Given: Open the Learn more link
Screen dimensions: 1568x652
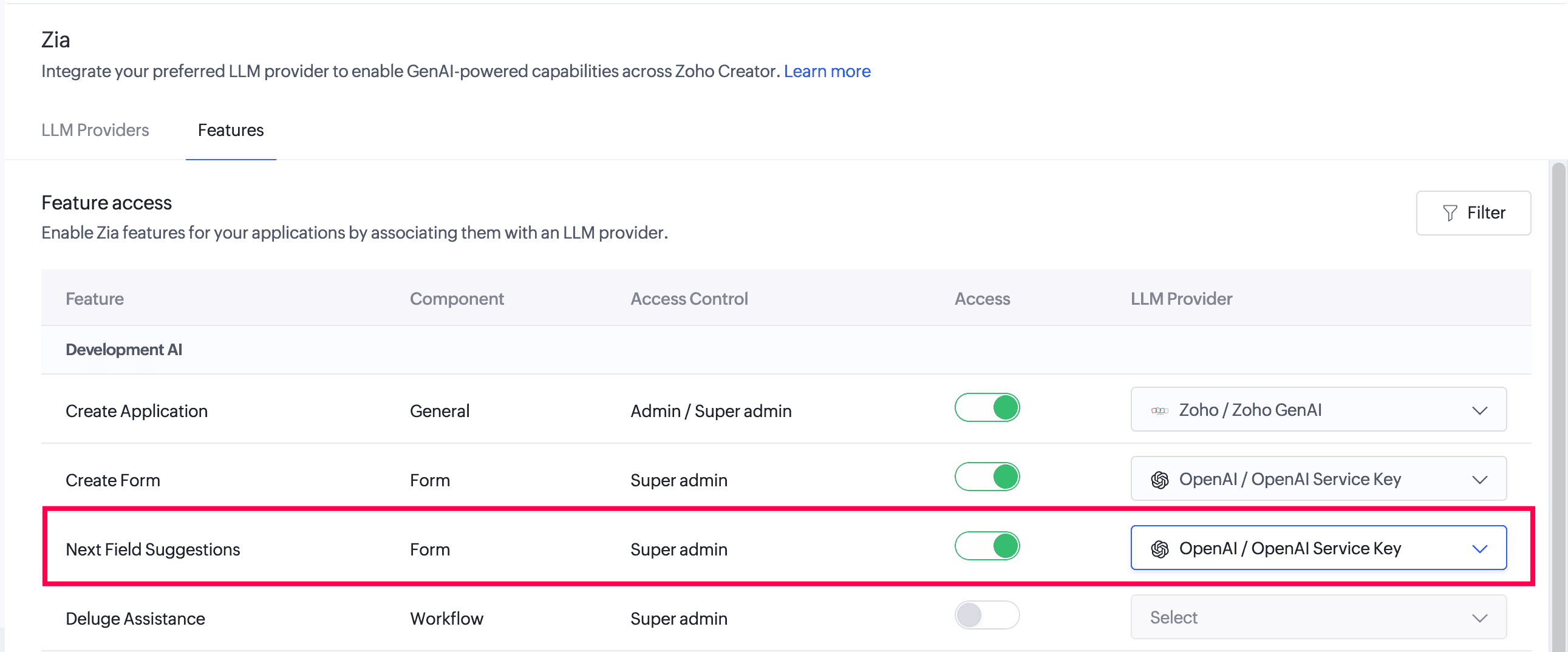Looking at the screenshot, I should click(x=827, y=71).
